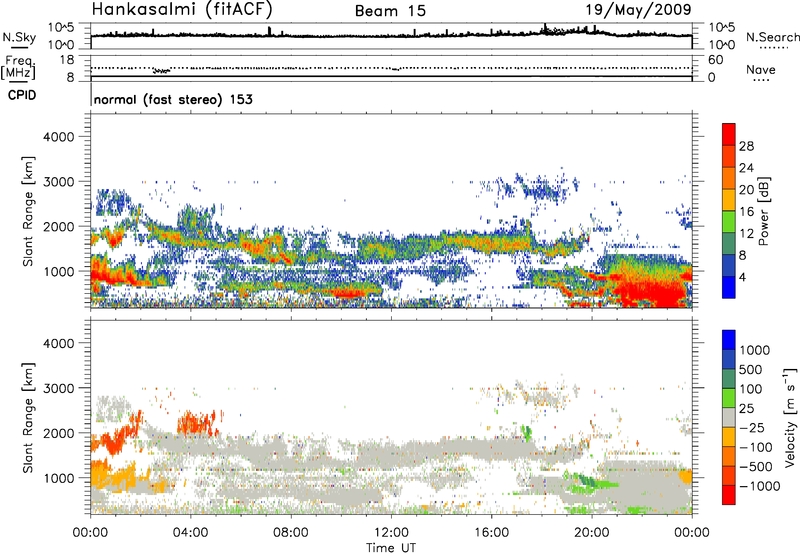Screen dimensions: 800x554
Task: Click the '04:00' time tick label
Action: click(x=191, y=533)
